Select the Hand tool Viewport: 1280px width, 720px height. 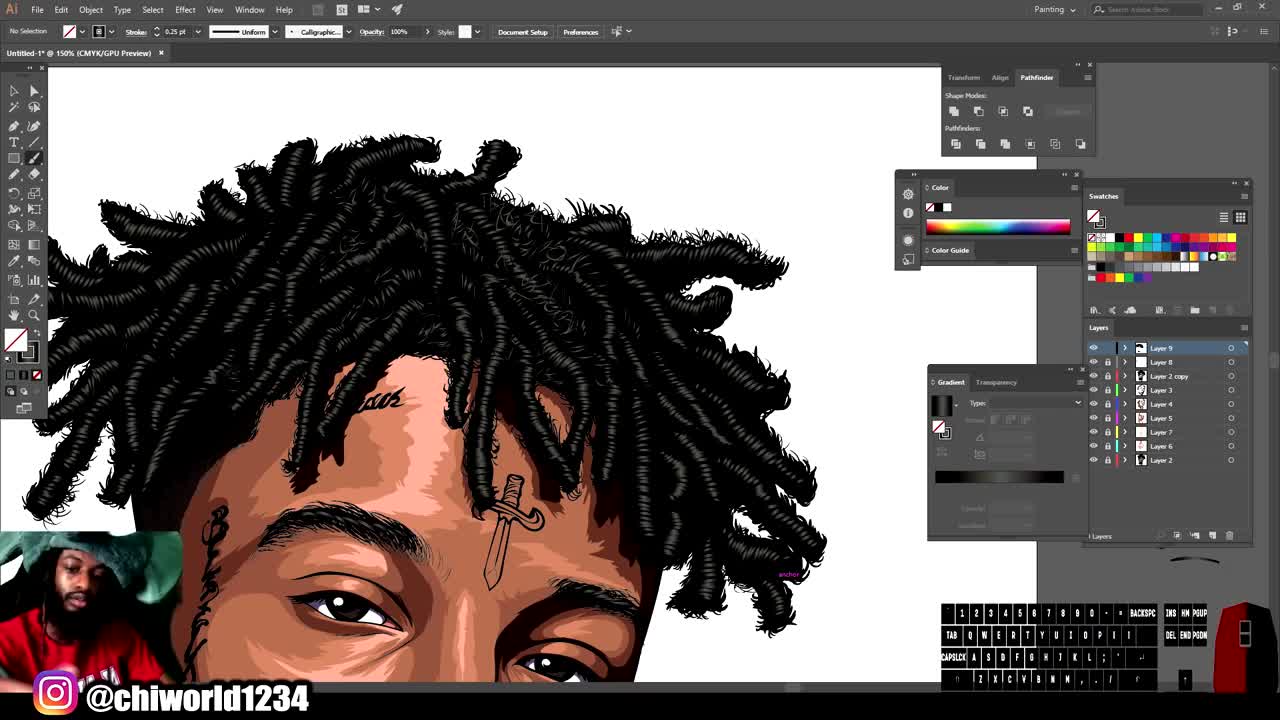14,315
